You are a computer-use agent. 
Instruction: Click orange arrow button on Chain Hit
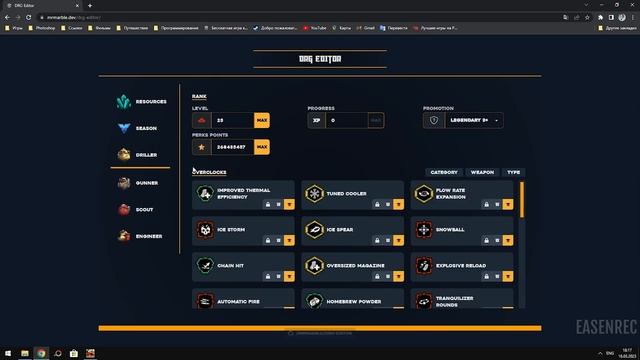click(289, 276)
